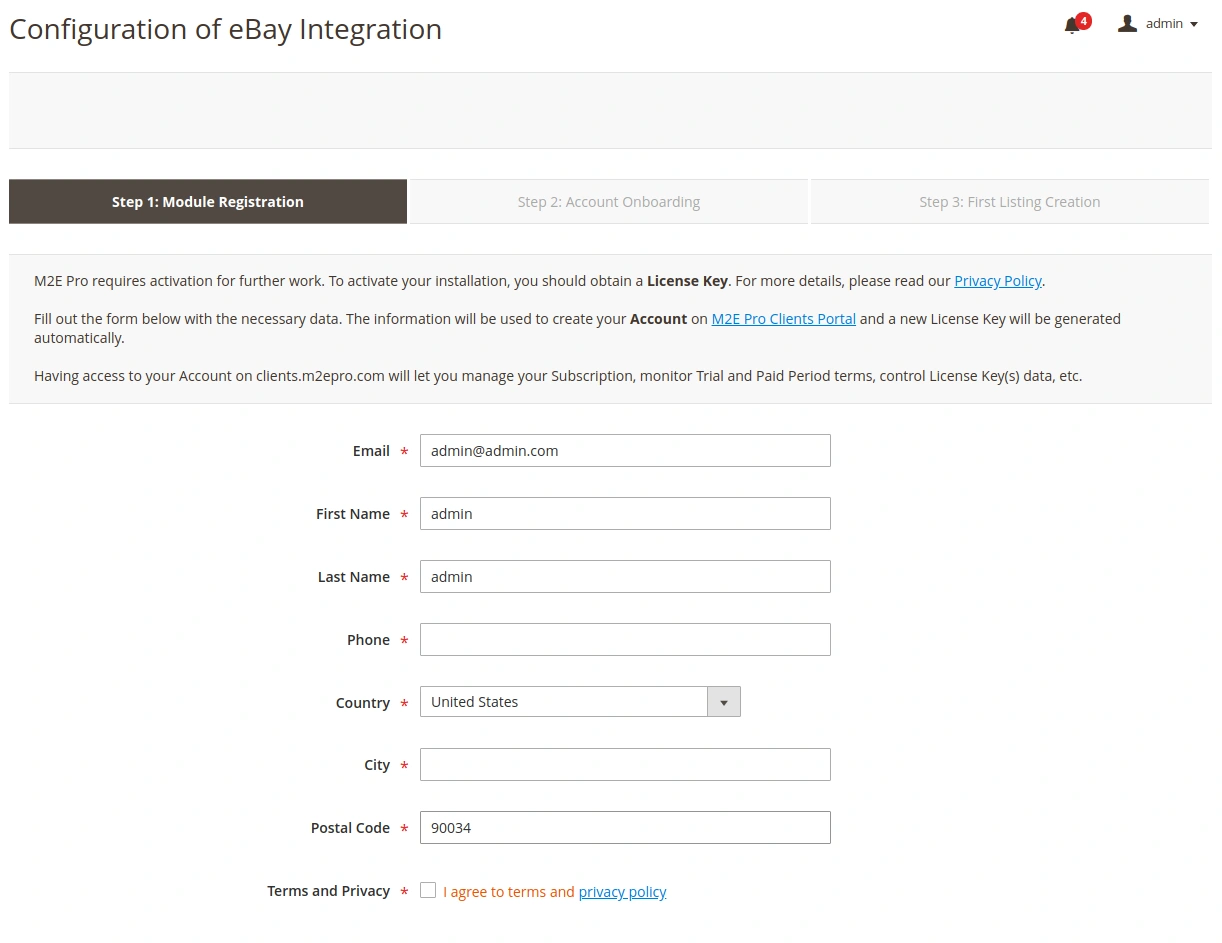Open the privacy policy link beside checkbox
The width and height of the screenshot is (1222, 943).
[x=622, y=892]
